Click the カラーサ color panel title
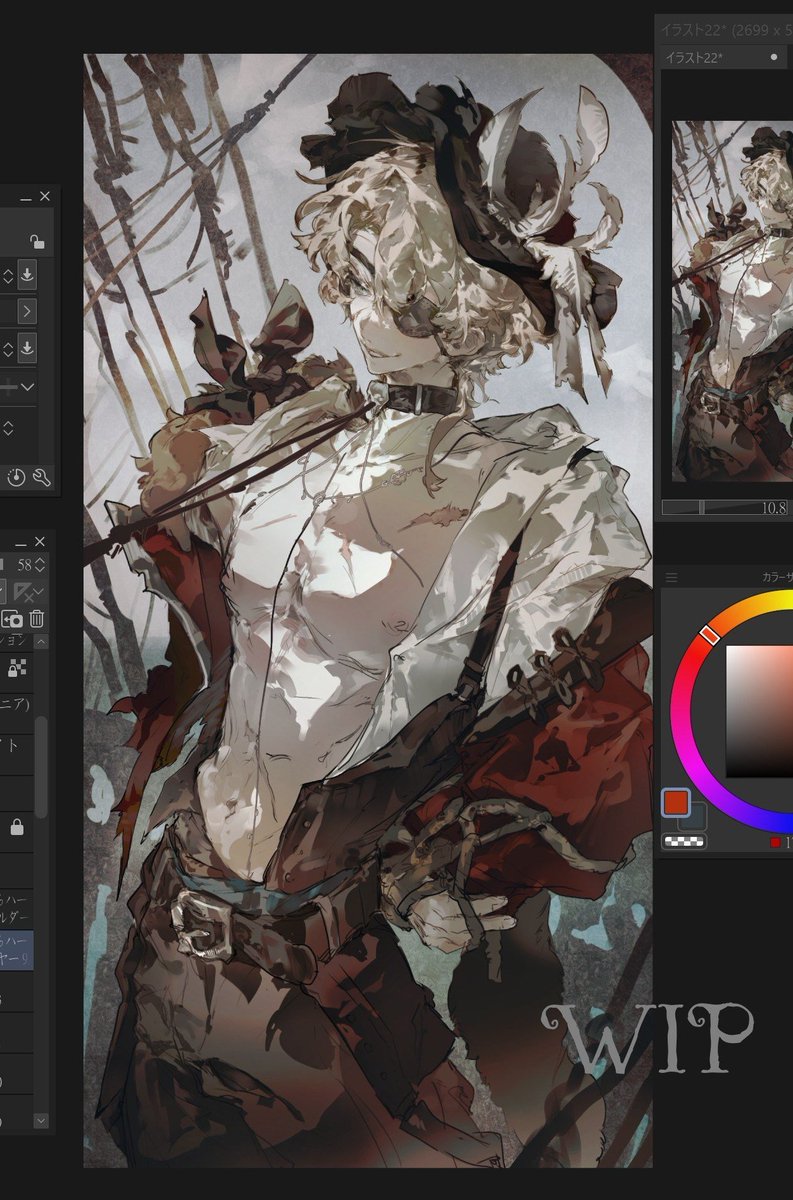 [x=776, y=577]
